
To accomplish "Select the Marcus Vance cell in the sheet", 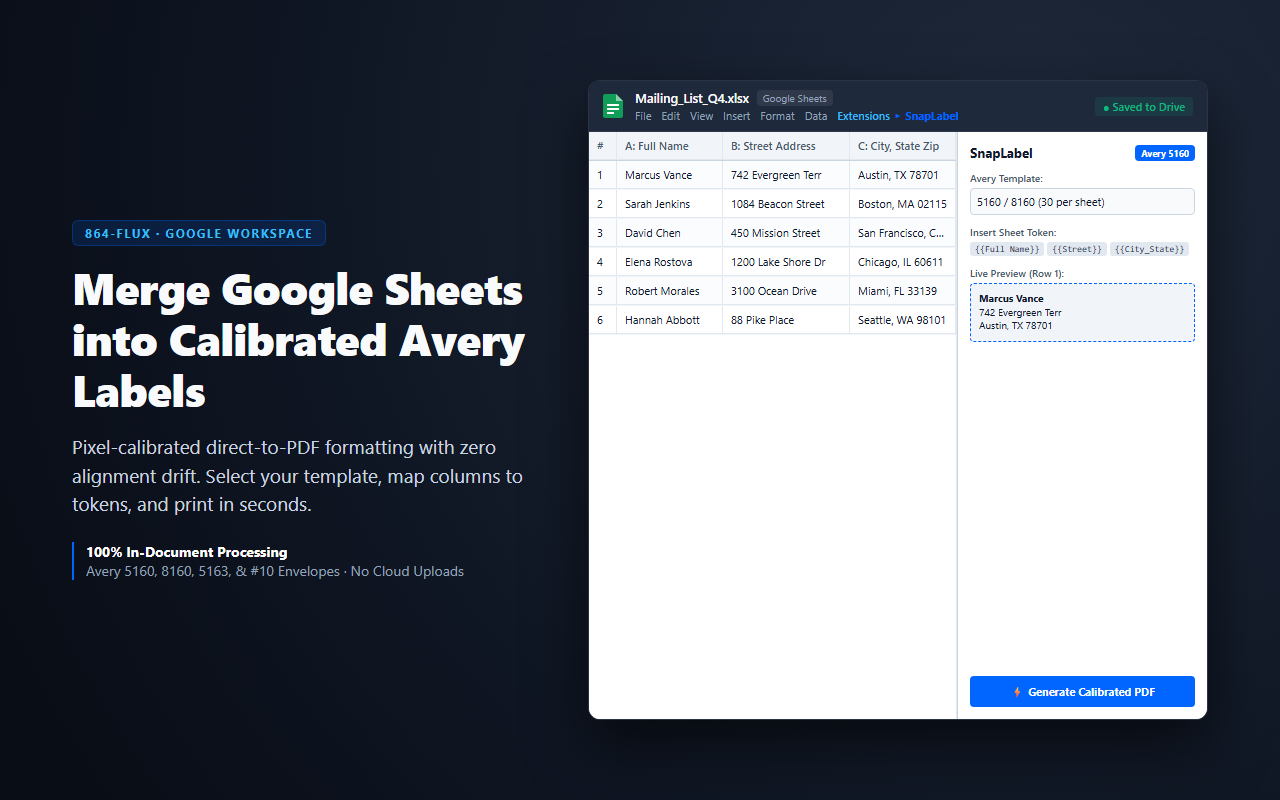I will pos(669,175).
